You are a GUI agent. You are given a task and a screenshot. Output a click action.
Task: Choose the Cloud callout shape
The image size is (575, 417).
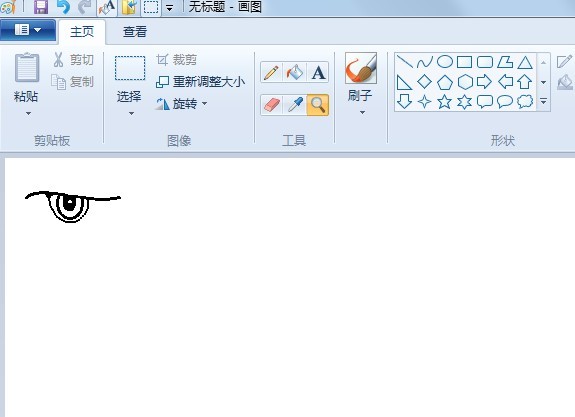tap(525, 102)
